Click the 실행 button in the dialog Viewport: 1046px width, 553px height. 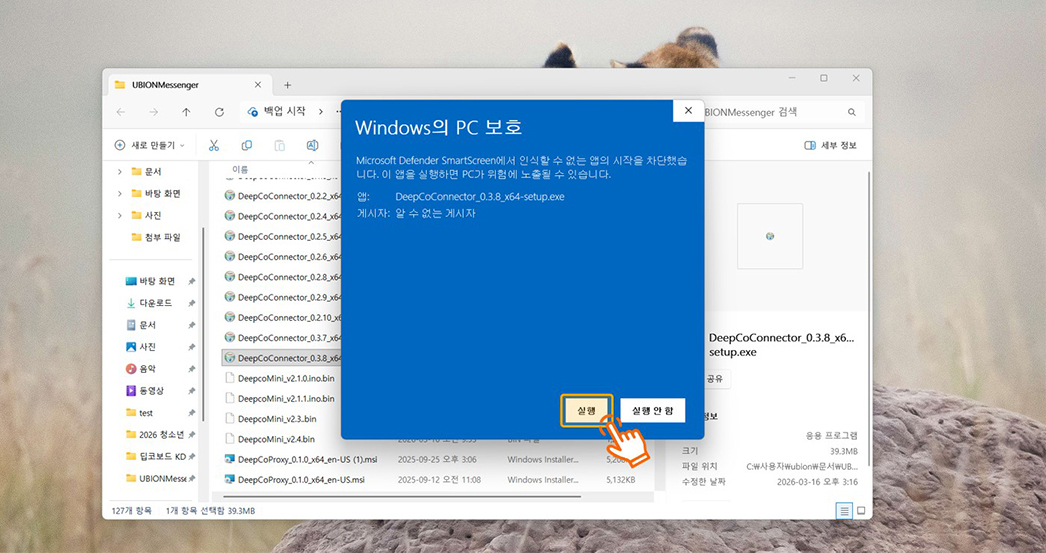tap(586, 411)
